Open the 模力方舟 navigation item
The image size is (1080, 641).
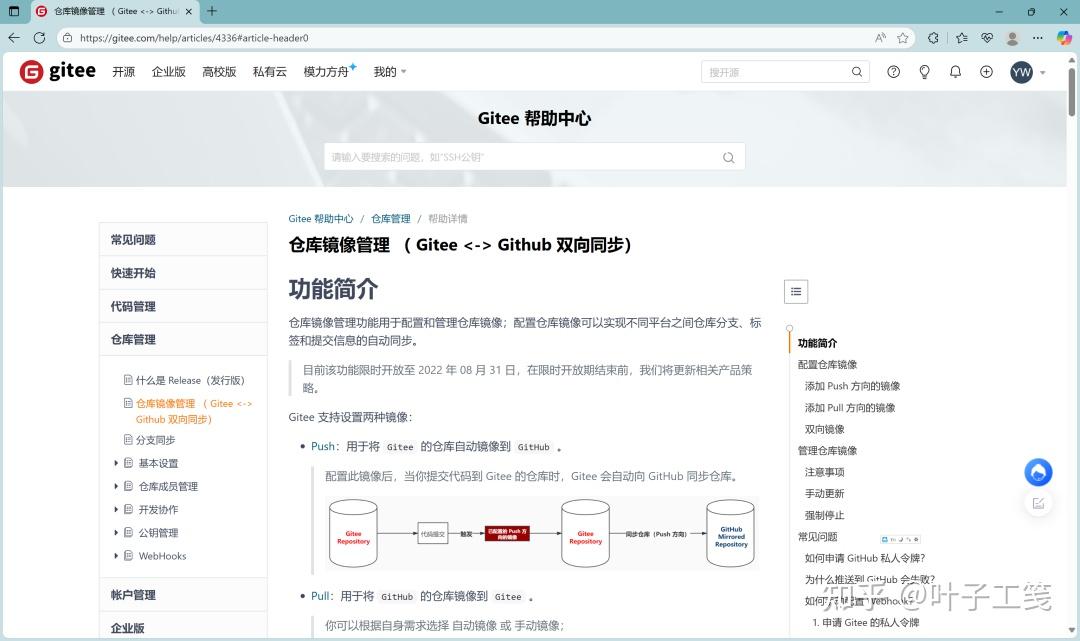tap(326, 72)
